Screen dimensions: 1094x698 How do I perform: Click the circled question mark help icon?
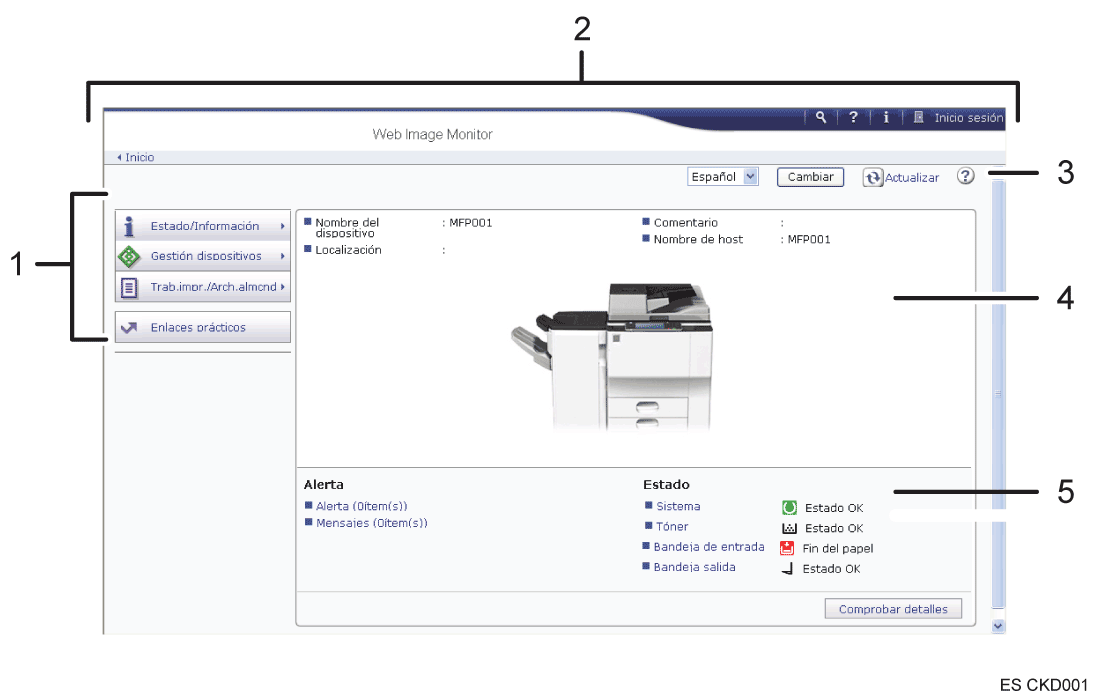click(965, 176)
